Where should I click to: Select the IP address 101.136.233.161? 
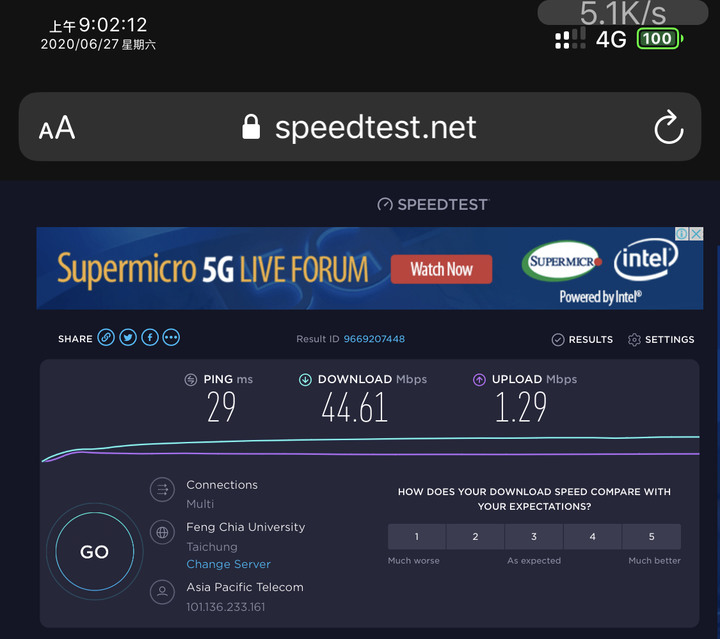click(x=225, y=607)
